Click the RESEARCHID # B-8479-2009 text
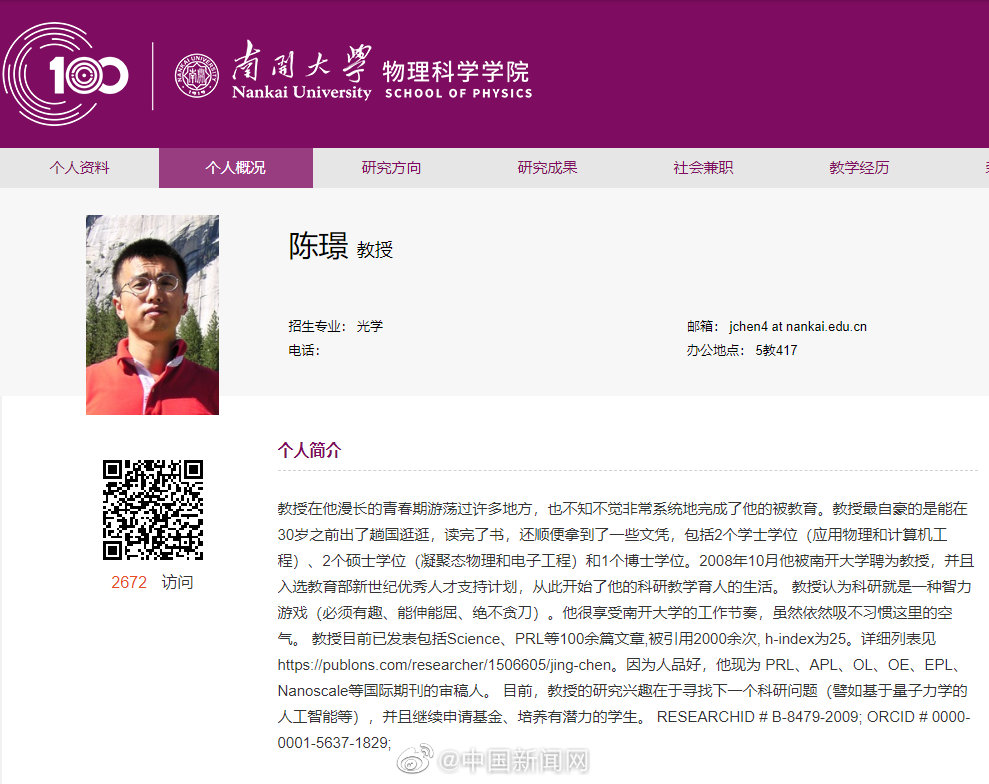 [x=758, y=717]
